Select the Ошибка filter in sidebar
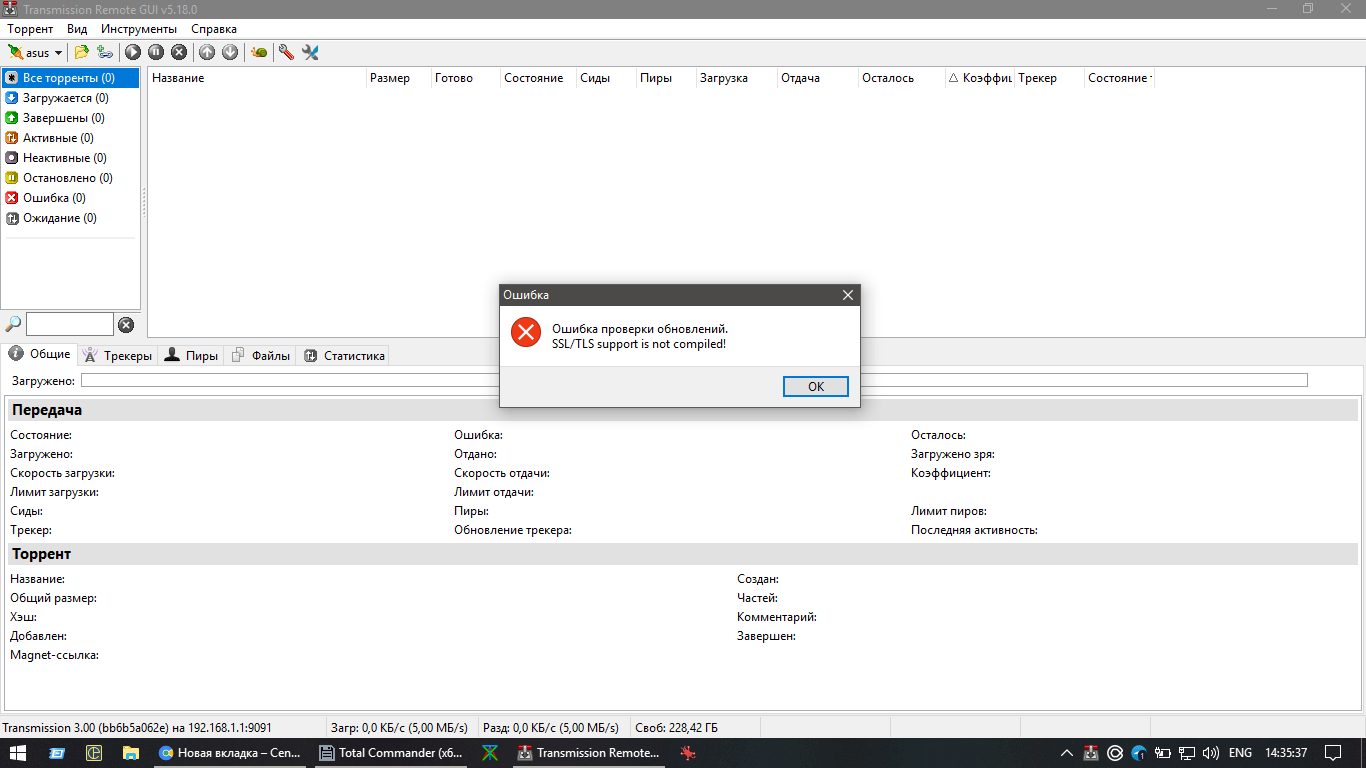1366x768 pixels. coord(45,197)
